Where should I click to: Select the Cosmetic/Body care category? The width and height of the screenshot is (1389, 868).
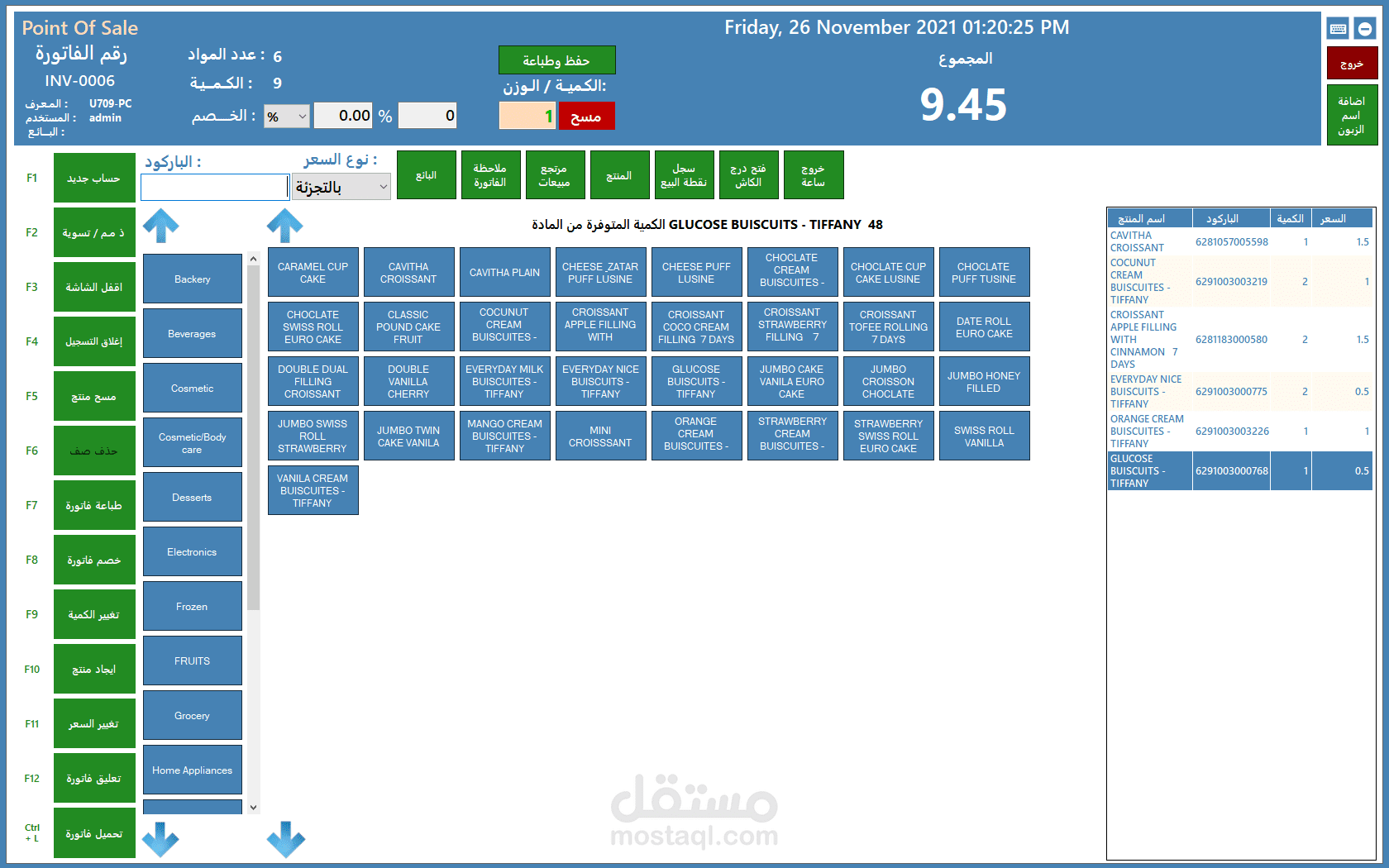click(x=193, y=443)
